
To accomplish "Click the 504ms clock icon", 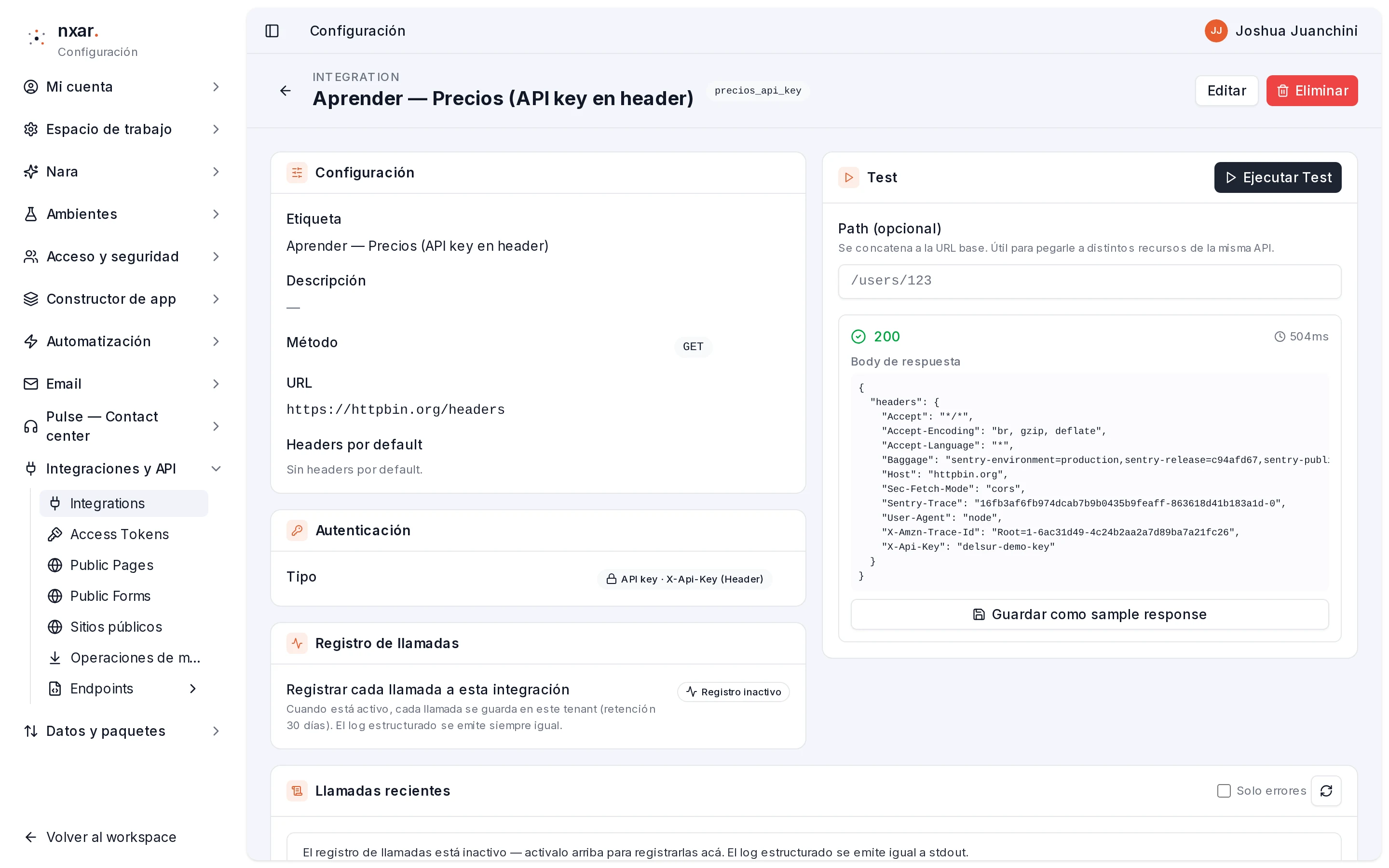I will pyautogui.click(x=1280, y=337).
